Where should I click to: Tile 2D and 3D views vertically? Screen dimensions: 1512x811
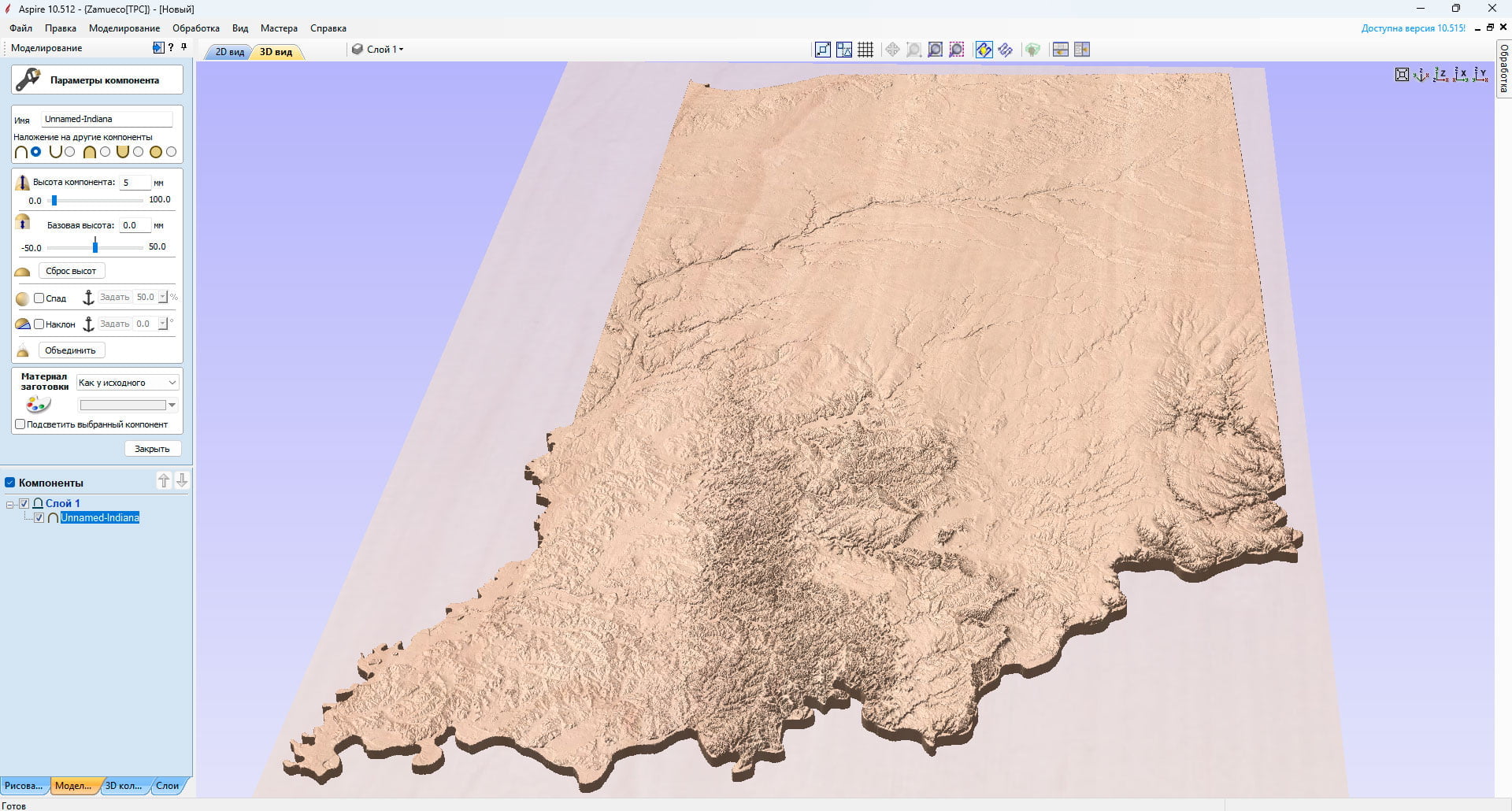1081,50
